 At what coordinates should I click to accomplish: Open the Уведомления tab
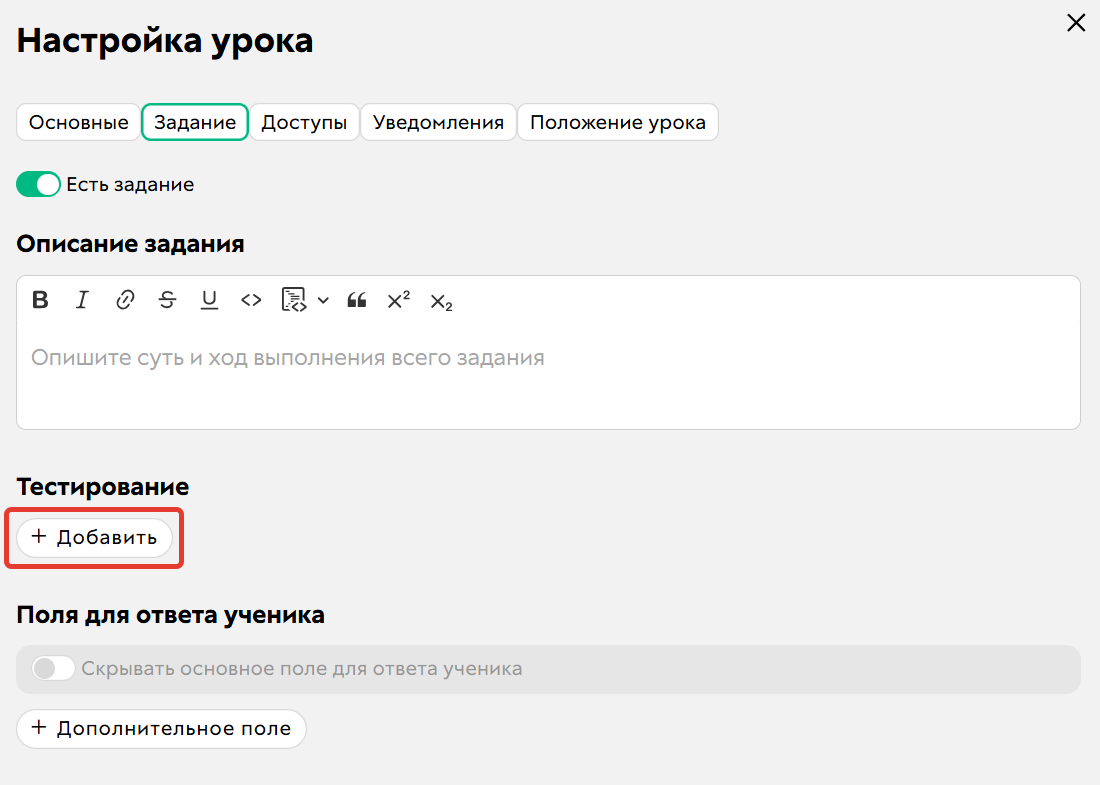pos(438,122)
